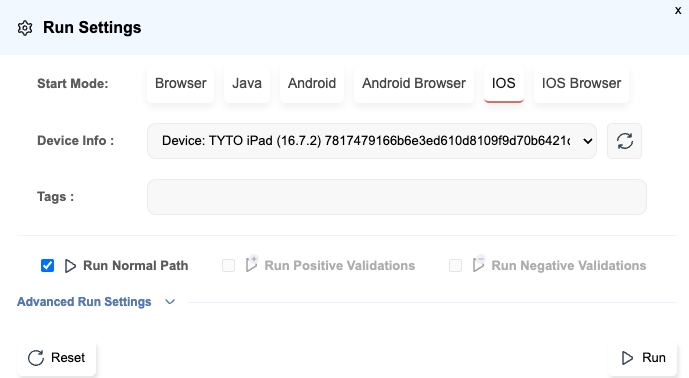Choose the IOS Browser start mode
689x378 pixels.
581,84
